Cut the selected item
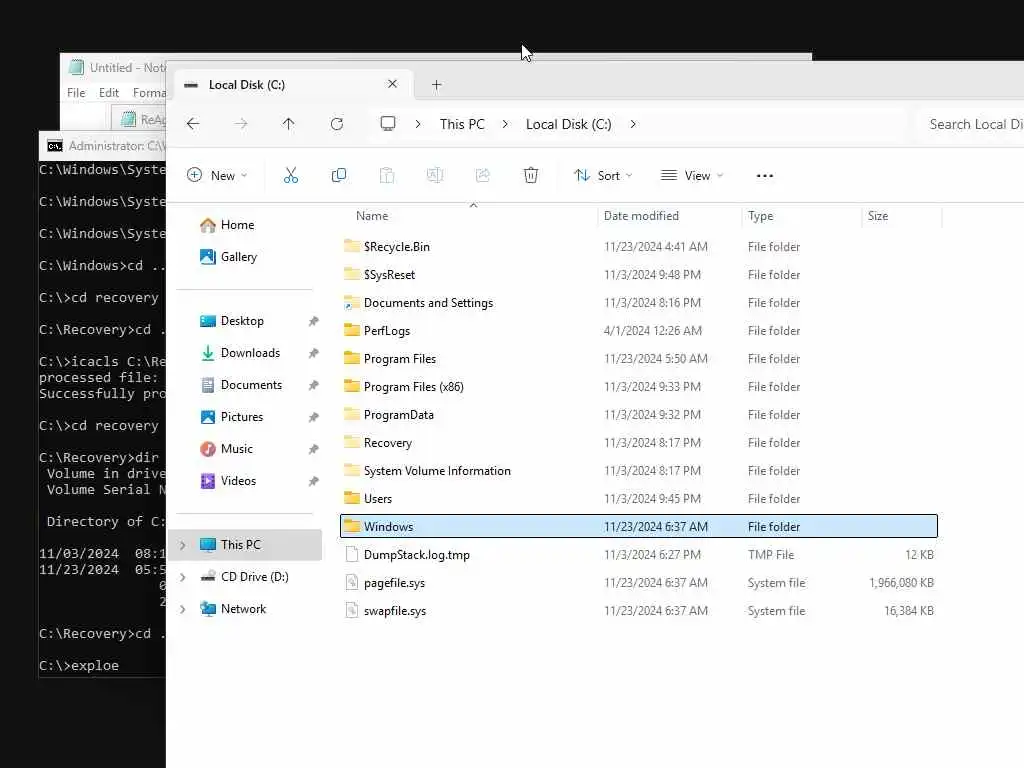Screen dimensions: 1024x768 click(x=291, y=175)
